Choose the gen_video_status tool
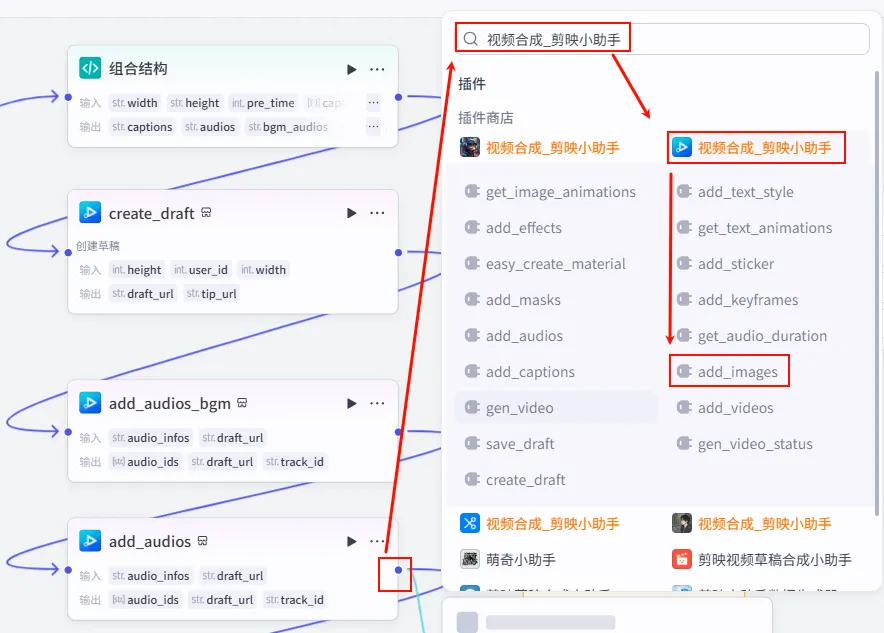This screenshot has width=884, height=633. tap(745, 444)
